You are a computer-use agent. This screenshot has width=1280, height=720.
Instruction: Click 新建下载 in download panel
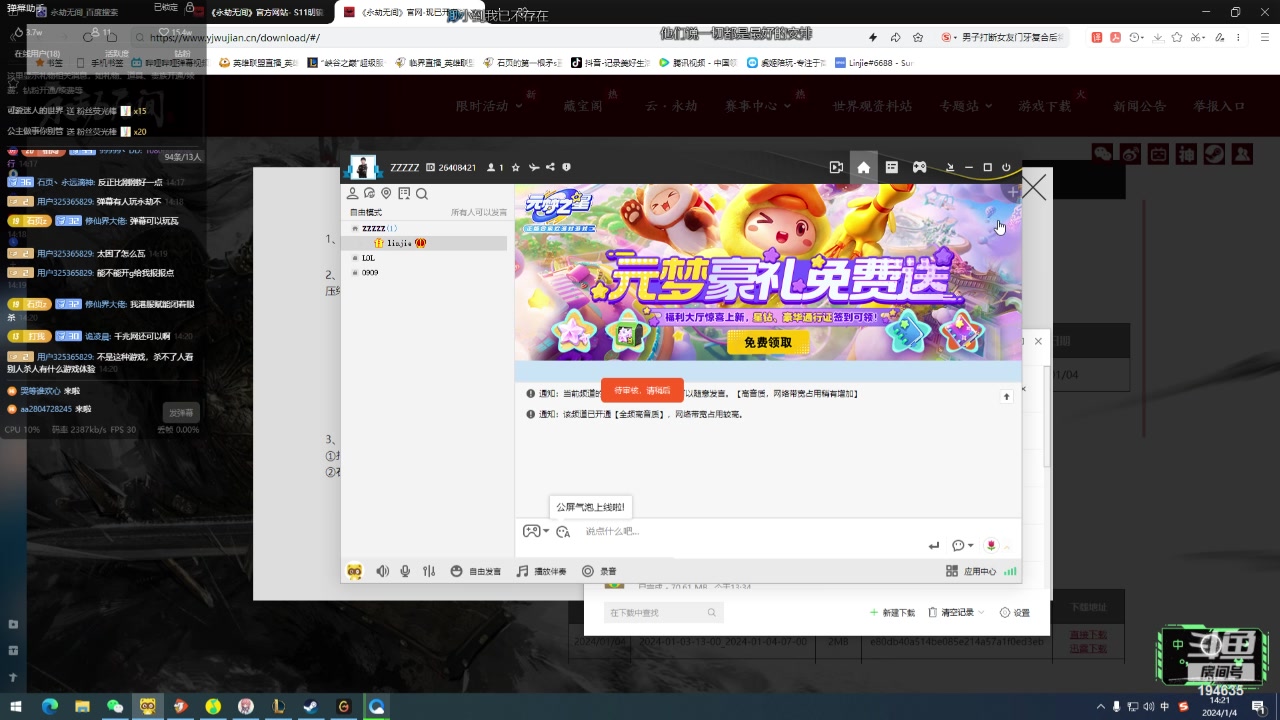point(892,612)
